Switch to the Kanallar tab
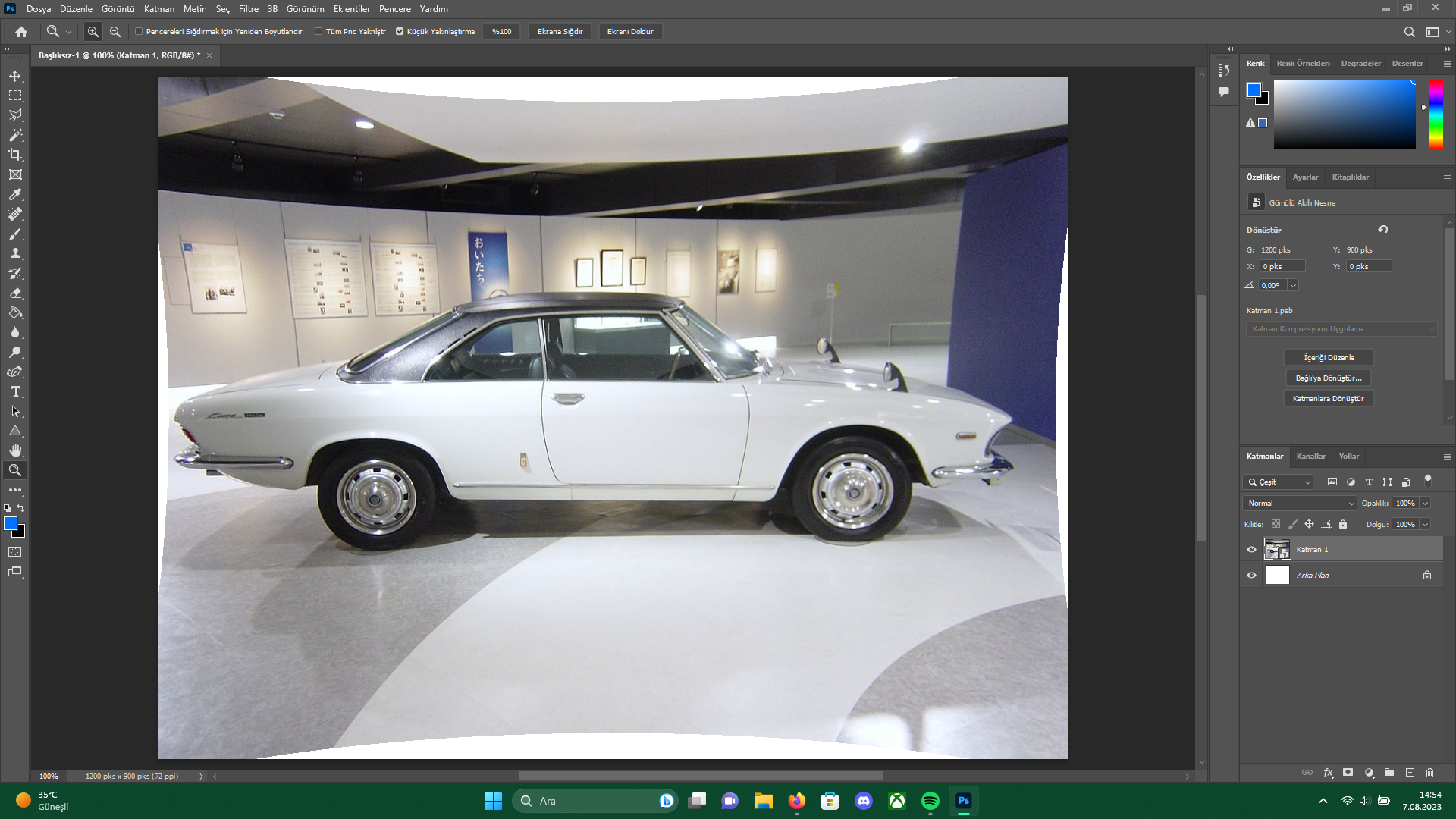1456x819 pixels. (1310, 456)
